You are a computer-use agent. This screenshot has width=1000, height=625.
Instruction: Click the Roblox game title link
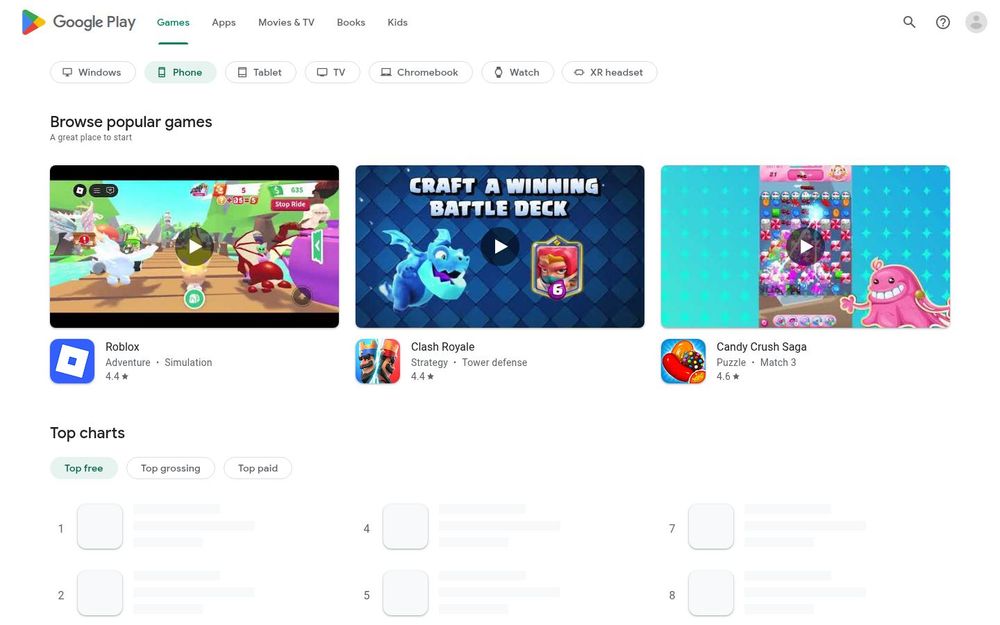click(122, 346)
